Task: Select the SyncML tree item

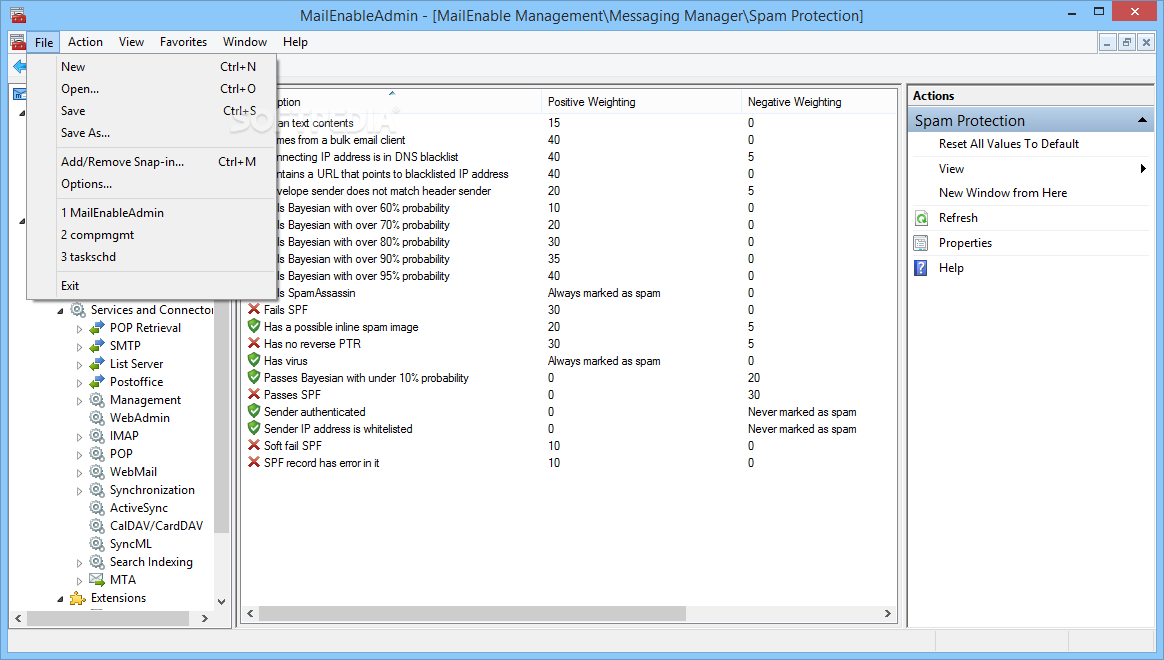Action: [x=131, y=544]
